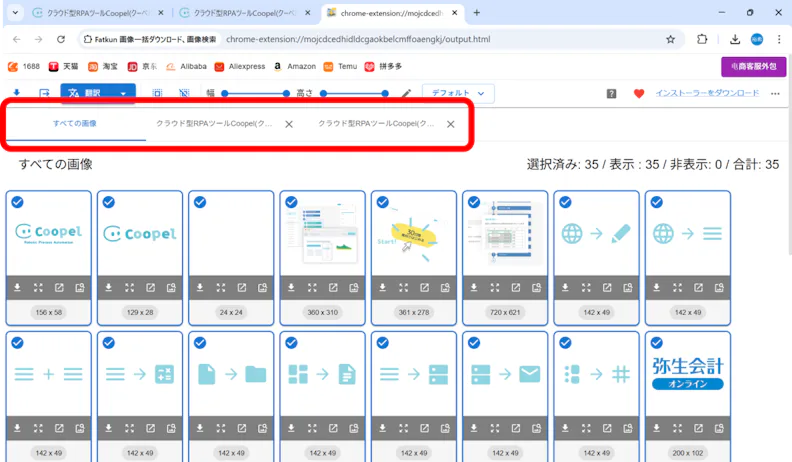The height and width of the screenshot is (462, 792).
Task: Click the download-all arrow in Fatkun toolbar
Action: [17, 93]
